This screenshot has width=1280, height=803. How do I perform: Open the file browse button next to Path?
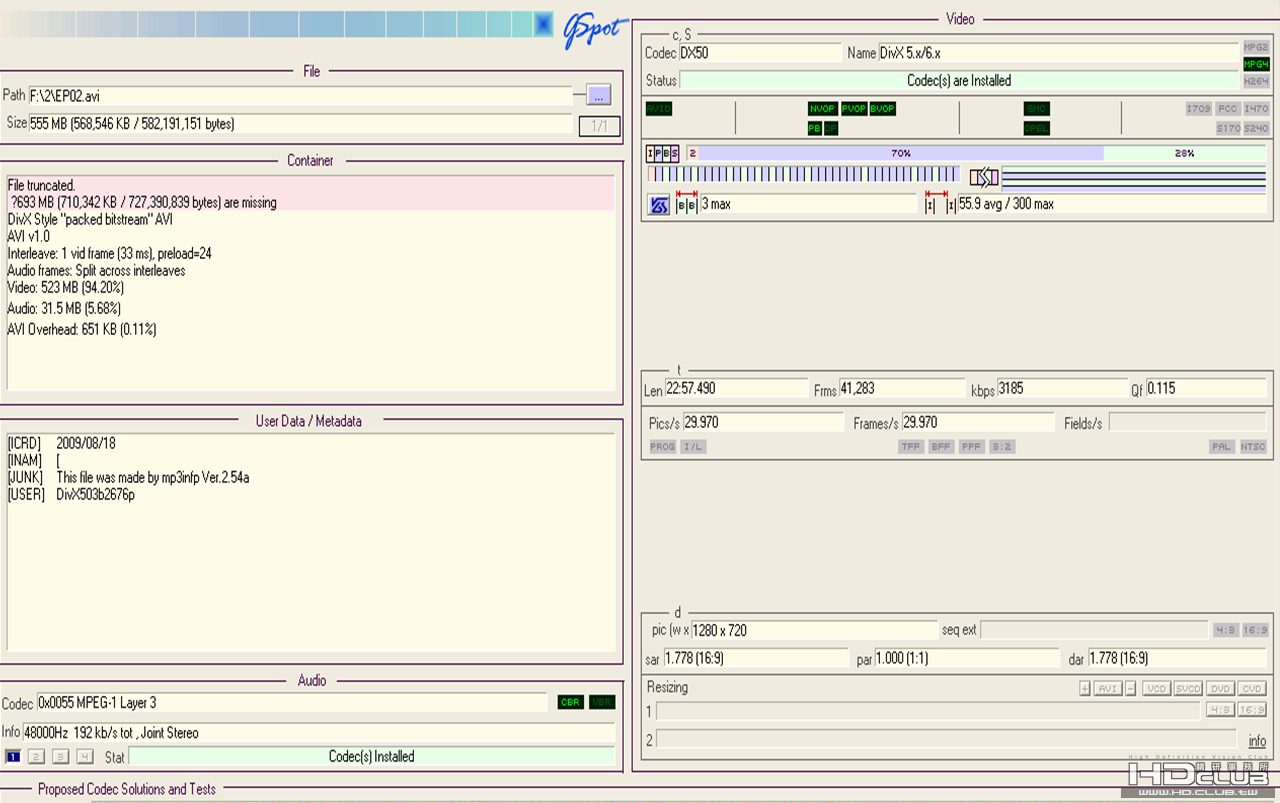598,96
